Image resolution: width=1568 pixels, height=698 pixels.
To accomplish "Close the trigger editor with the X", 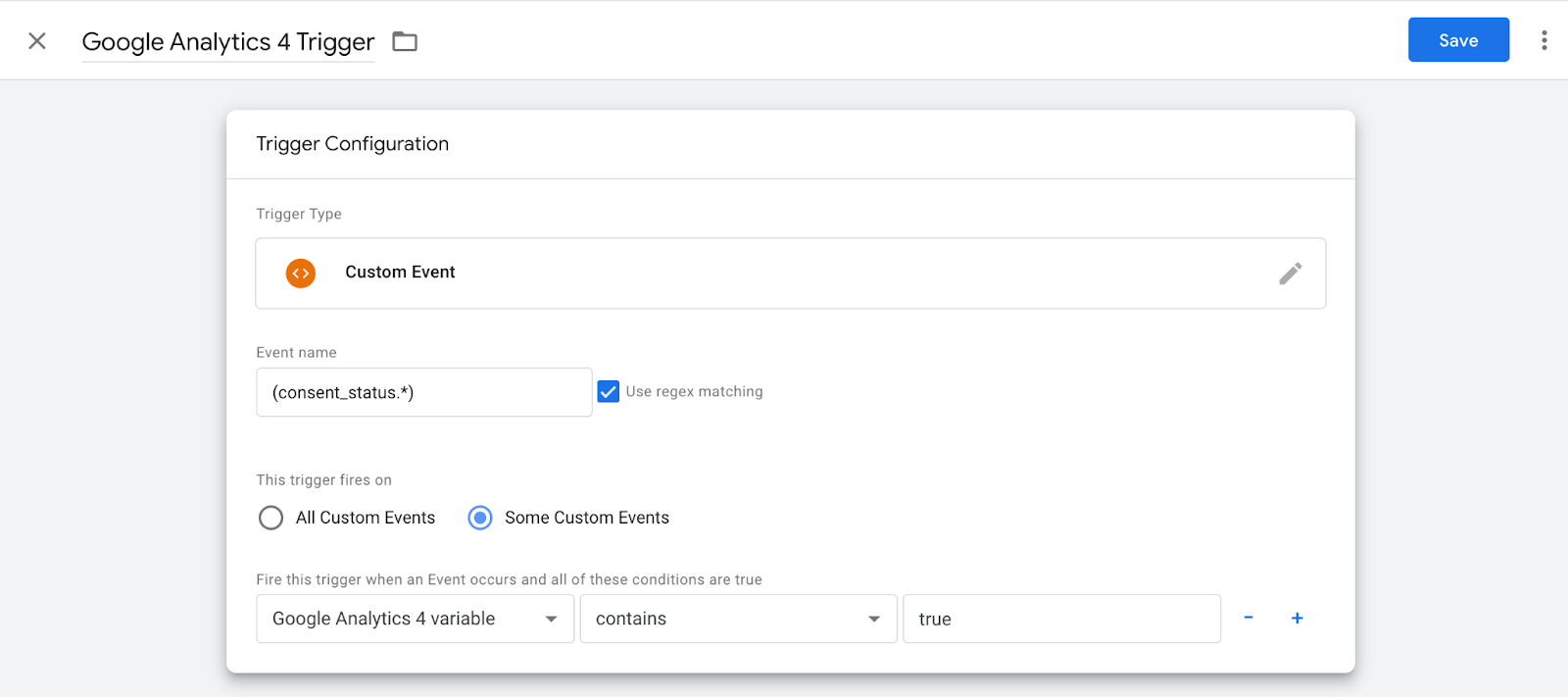I will [37, 41].
